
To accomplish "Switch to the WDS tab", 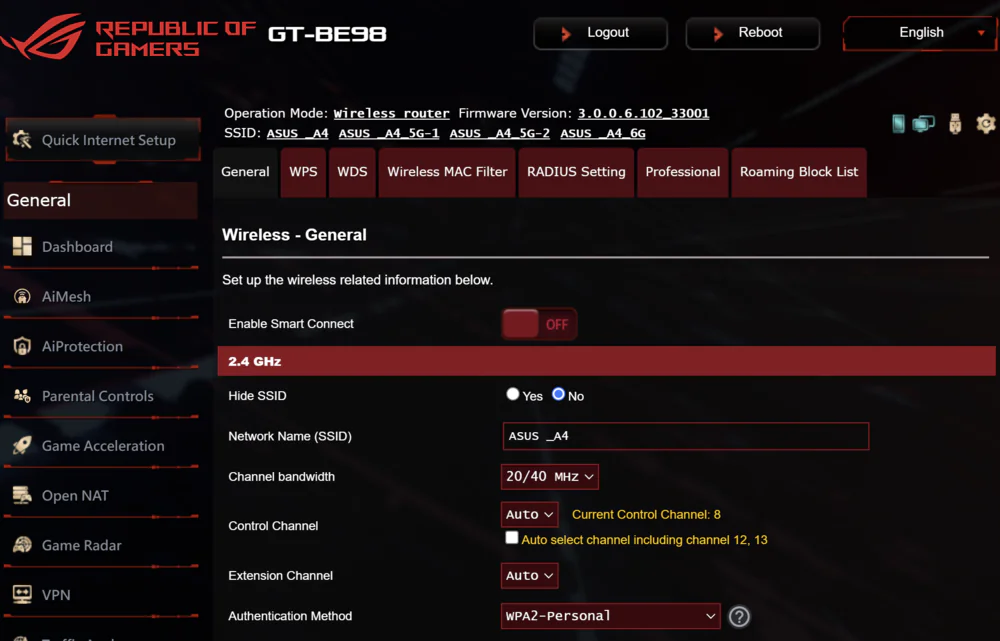I will [x=352, y=172].
